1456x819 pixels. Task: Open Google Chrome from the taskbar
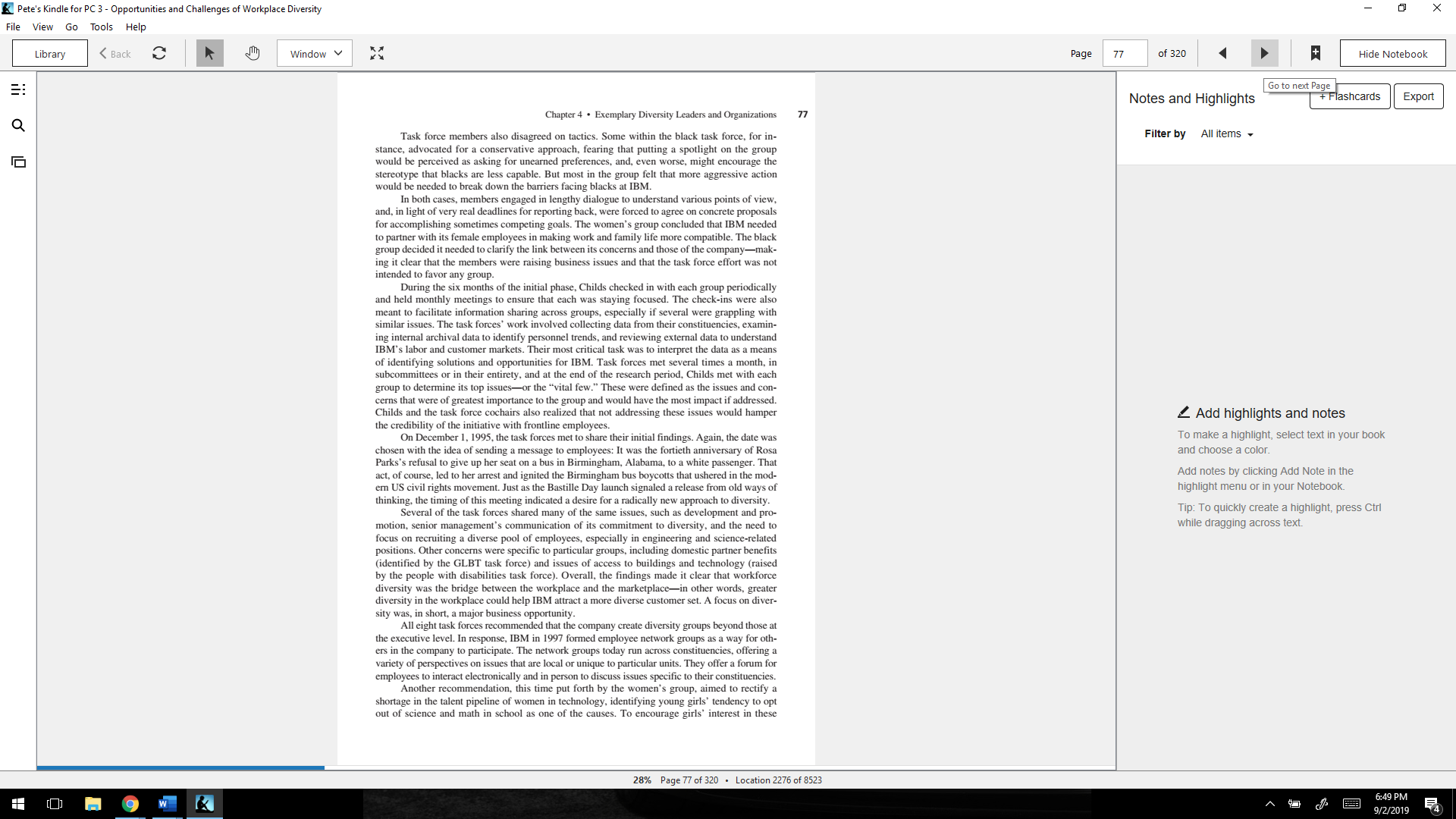coord(130,804)
